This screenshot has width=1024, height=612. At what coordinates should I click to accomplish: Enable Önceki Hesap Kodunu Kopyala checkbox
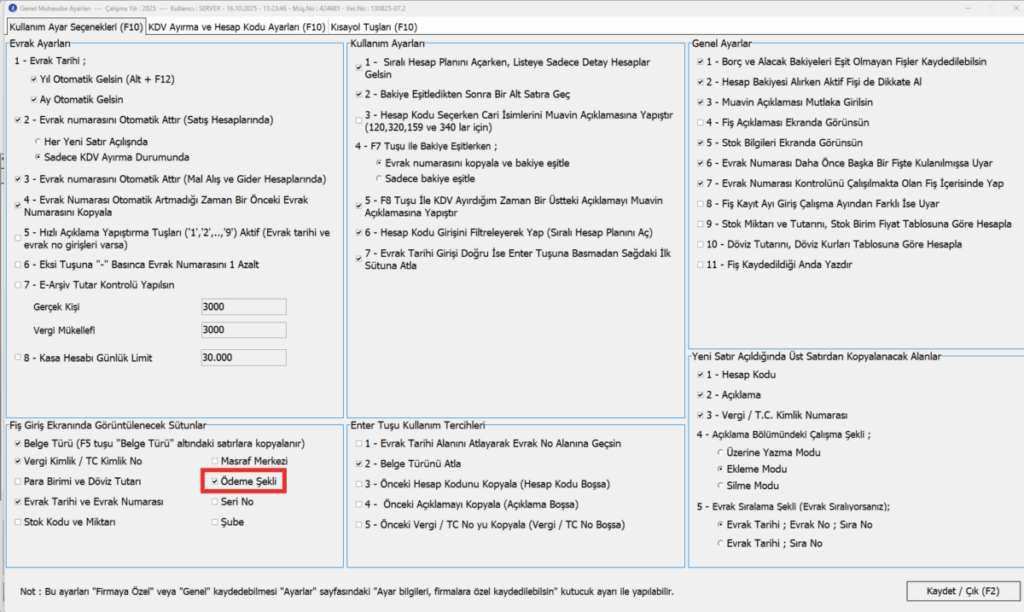coord(359,484)
